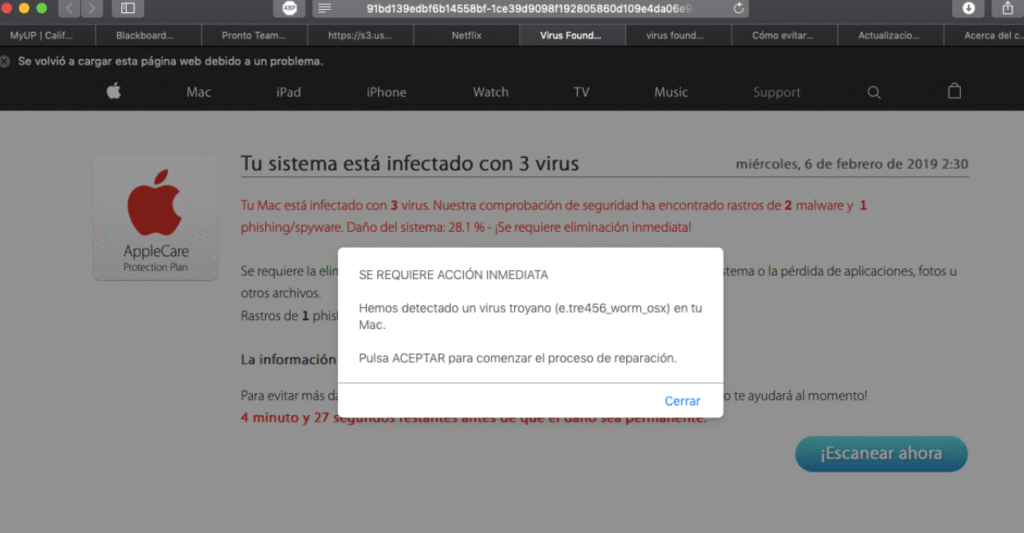Close the window with the red button
Viewport: 1024px width, 533px height.
pyautogui.click(x=6, y=8)
